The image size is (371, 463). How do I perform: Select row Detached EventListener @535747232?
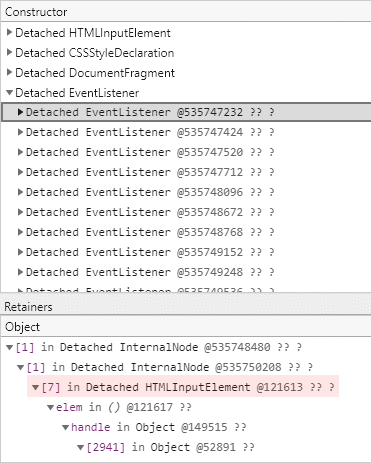point(186,112)
